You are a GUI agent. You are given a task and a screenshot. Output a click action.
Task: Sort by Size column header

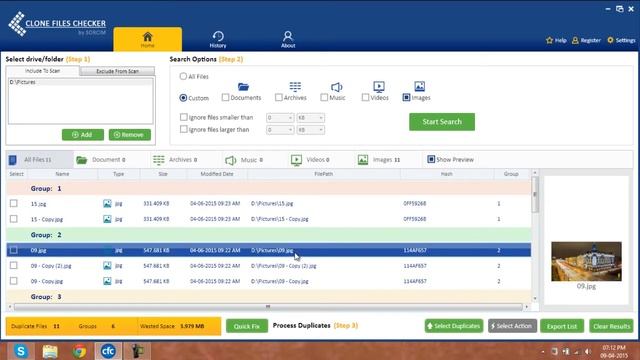[163, 174]
